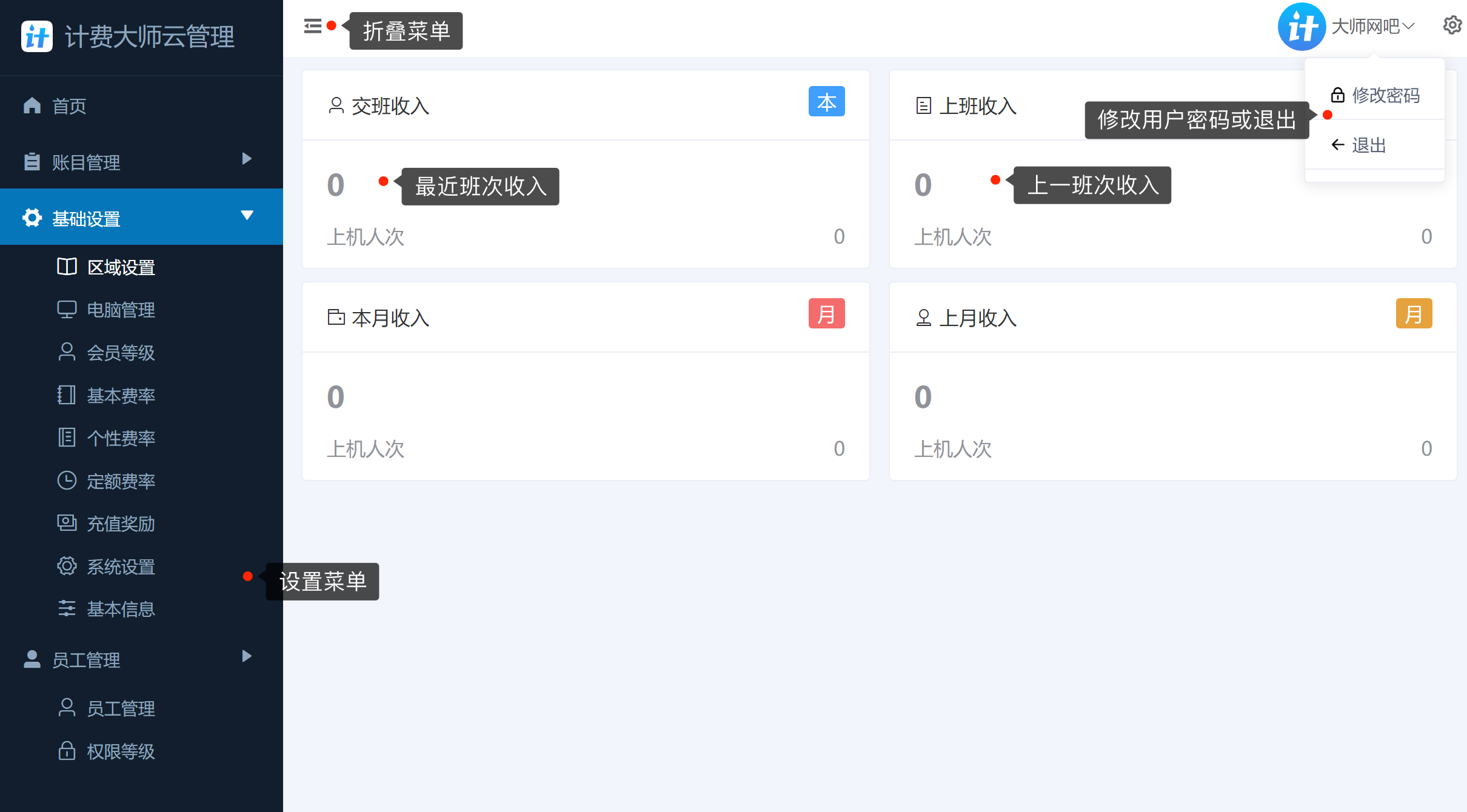Click the back arrow icon beside 退出
This screenshot has width=1467, height=812.
click(1337, 145)
